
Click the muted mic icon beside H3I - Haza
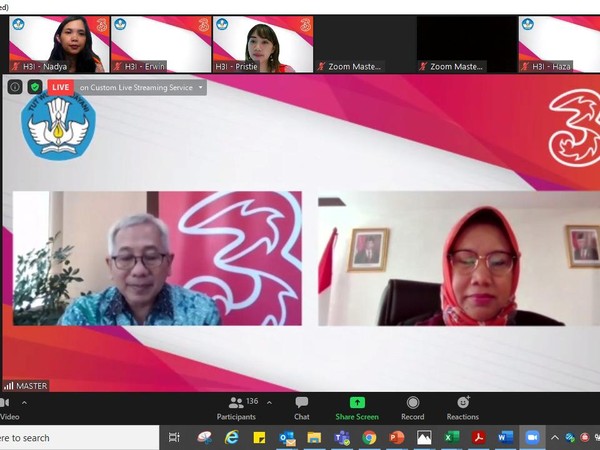525,67
